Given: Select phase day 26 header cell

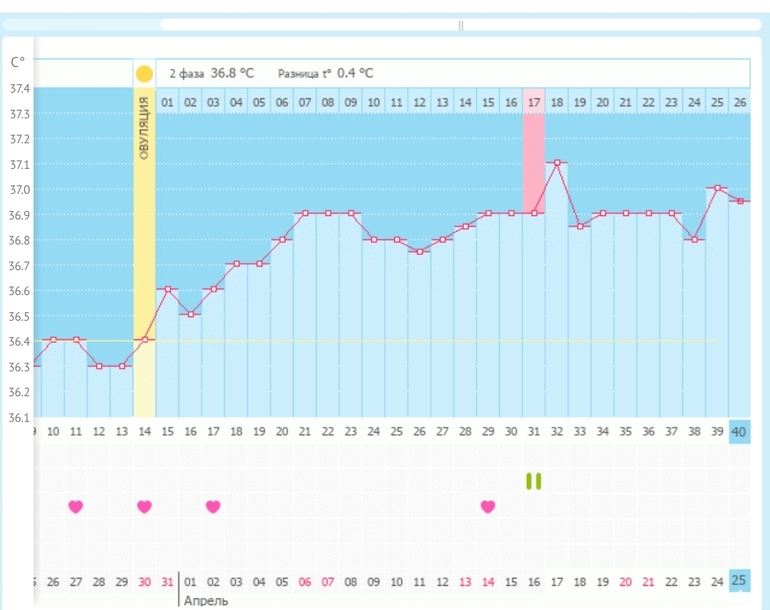Looking at the screenshot, I should (740, 102).
